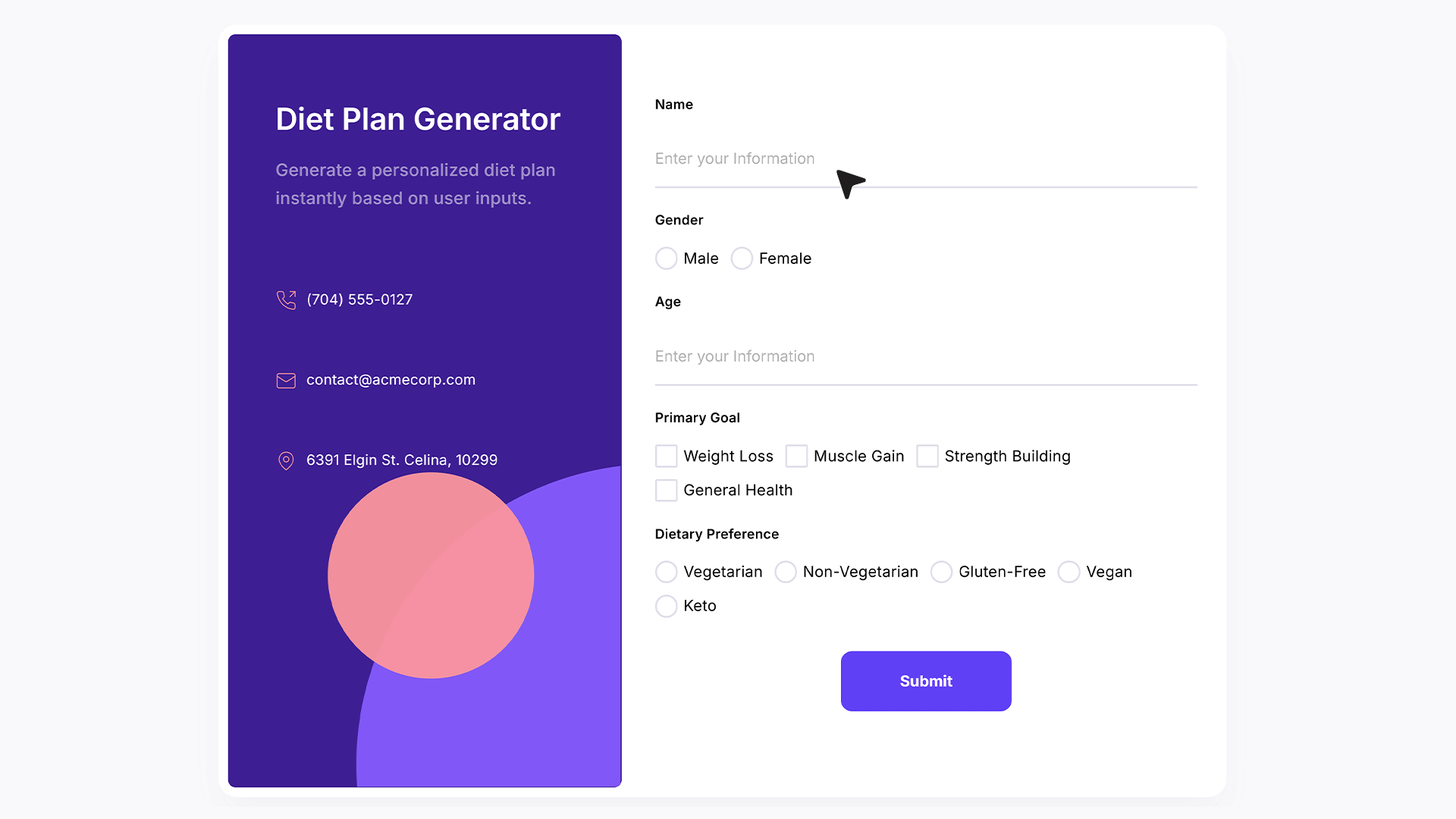Screen dimensions: 1456x819
Task: Click the 6391 Elgin St. address text
Action: point(402,460)
